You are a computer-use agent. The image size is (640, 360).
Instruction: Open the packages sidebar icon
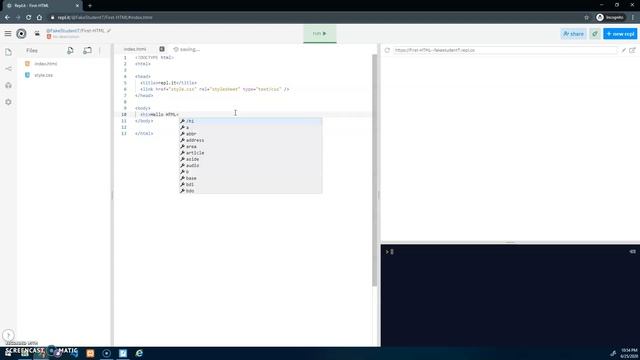(8, 85)
